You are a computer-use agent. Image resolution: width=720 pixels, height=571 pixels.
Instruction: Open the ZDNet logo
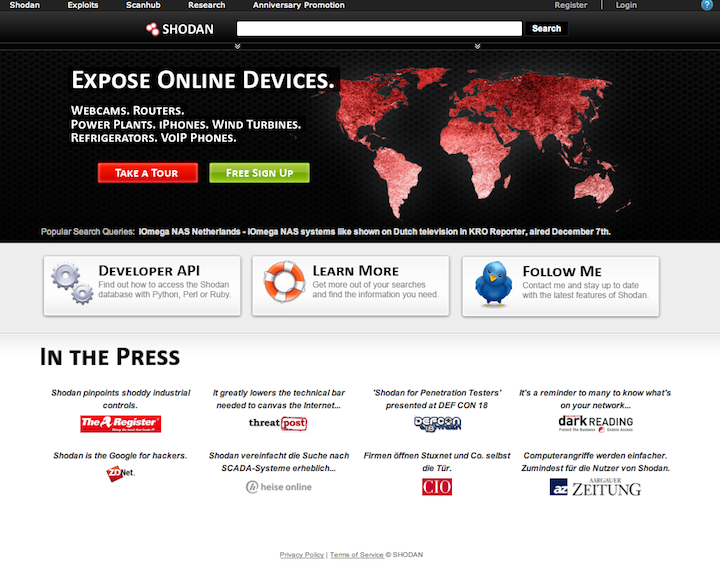(x=120, y=473)
